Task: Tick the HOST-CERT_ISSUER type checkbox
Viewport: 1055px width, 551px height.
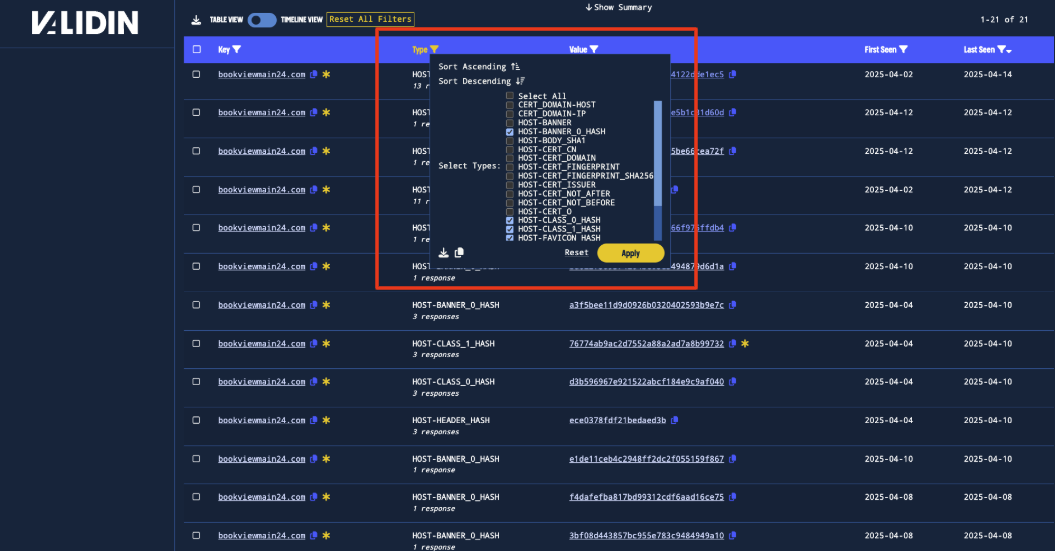Action: (510, 185)
